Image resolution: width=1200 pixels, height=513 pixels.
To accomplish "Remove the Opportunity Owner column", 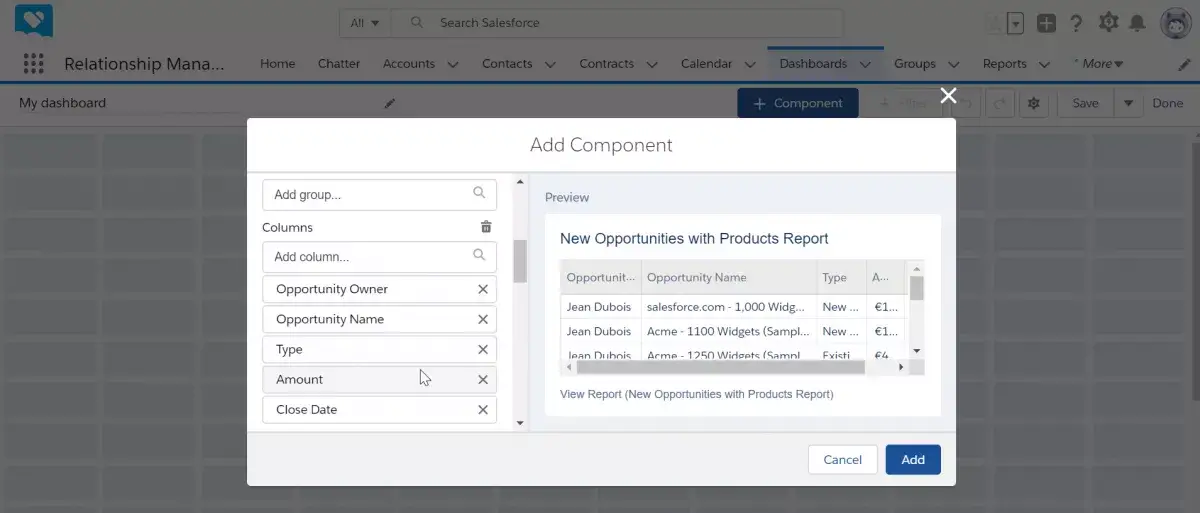I will 483,289.
